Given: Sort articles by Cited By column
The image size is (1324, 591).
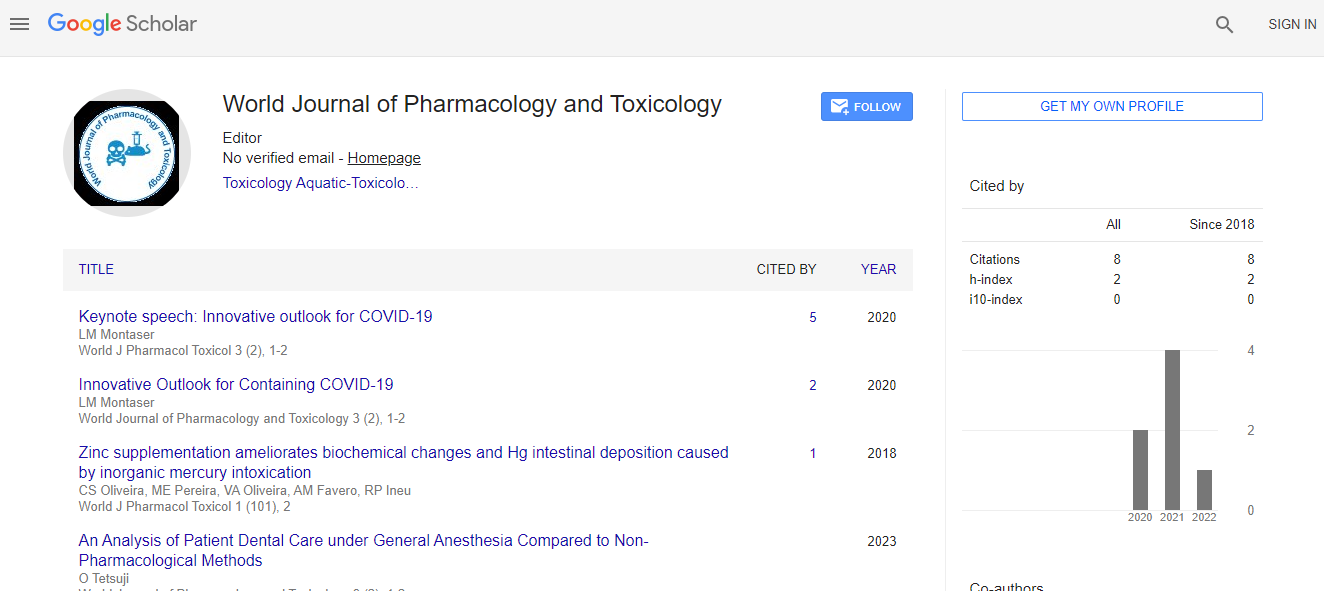Looking at the screenshot, I should (786, 269).
